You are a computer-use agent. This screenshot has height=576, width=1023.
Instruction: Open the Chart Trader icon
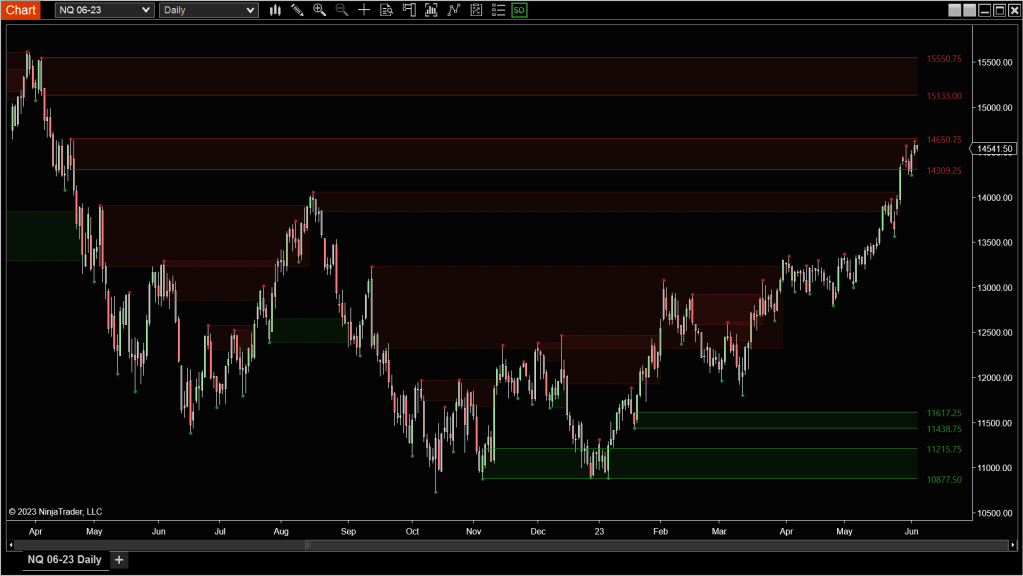click(409, 10)
